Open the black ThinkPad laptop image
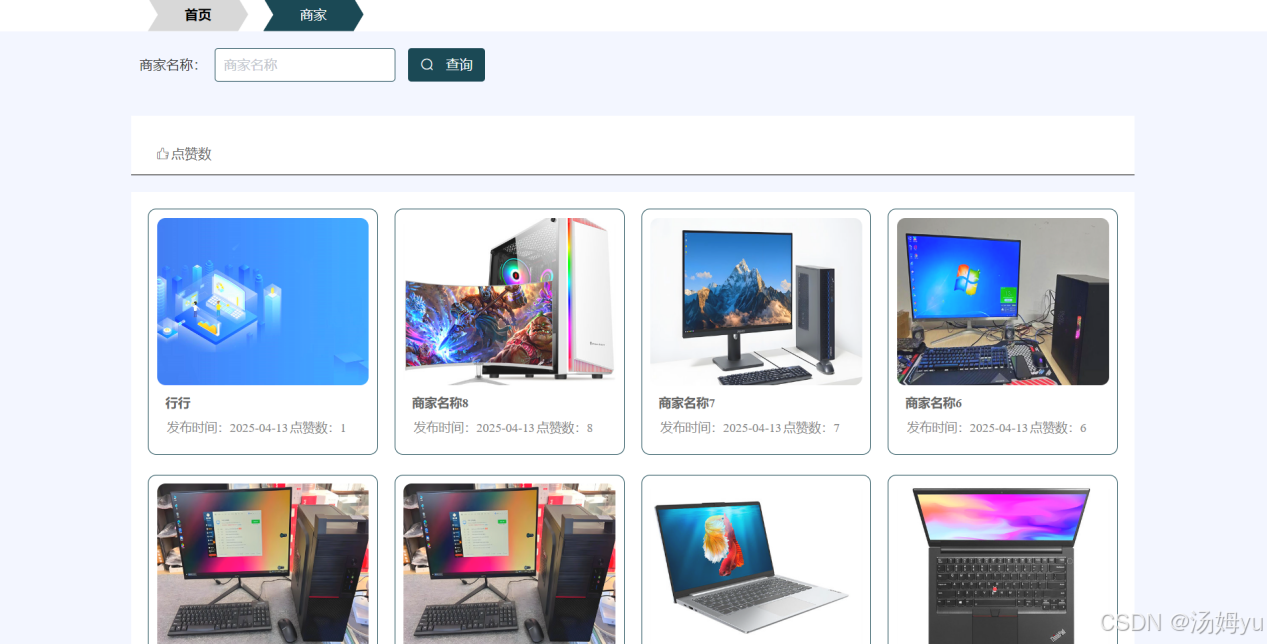 (x=1003, y=564)
